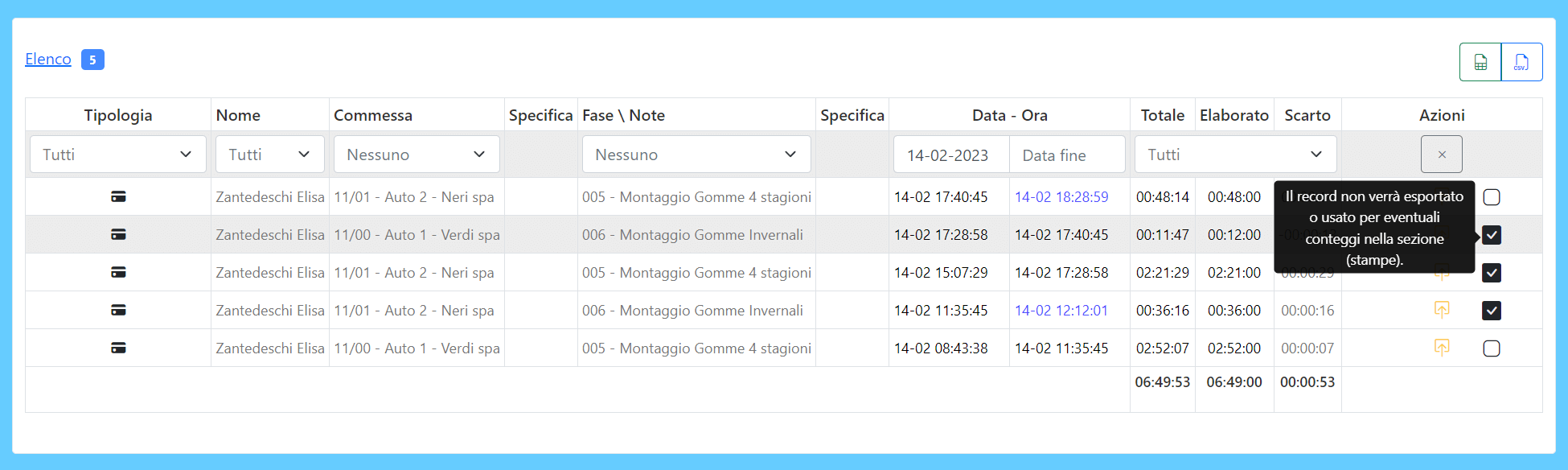The width and height of the screenshot is (1568, 470).
Task: Click the card icon in the 15:07:29 row
Action: (118, 273)
